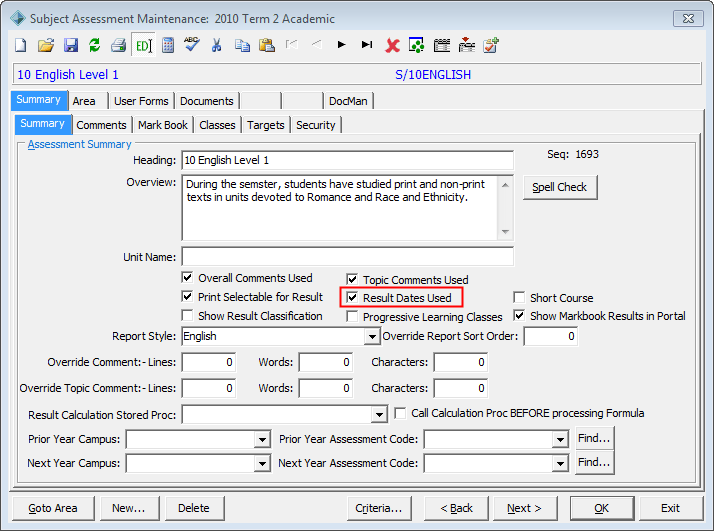Save using the floppy disk icon
This screenshot has width=714, height=531.
[71, 45]
